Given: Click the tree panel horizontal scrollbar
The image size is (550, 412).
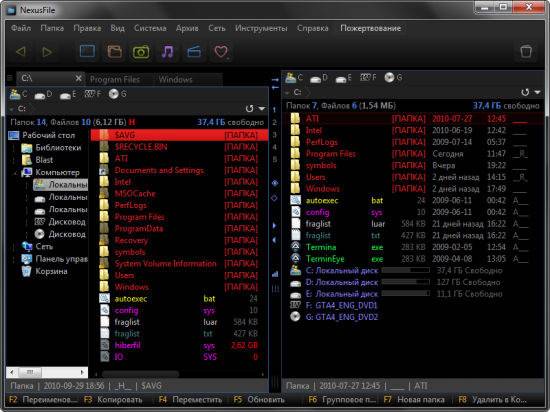Looking at the screenshot, I should [x=47, y=372].
